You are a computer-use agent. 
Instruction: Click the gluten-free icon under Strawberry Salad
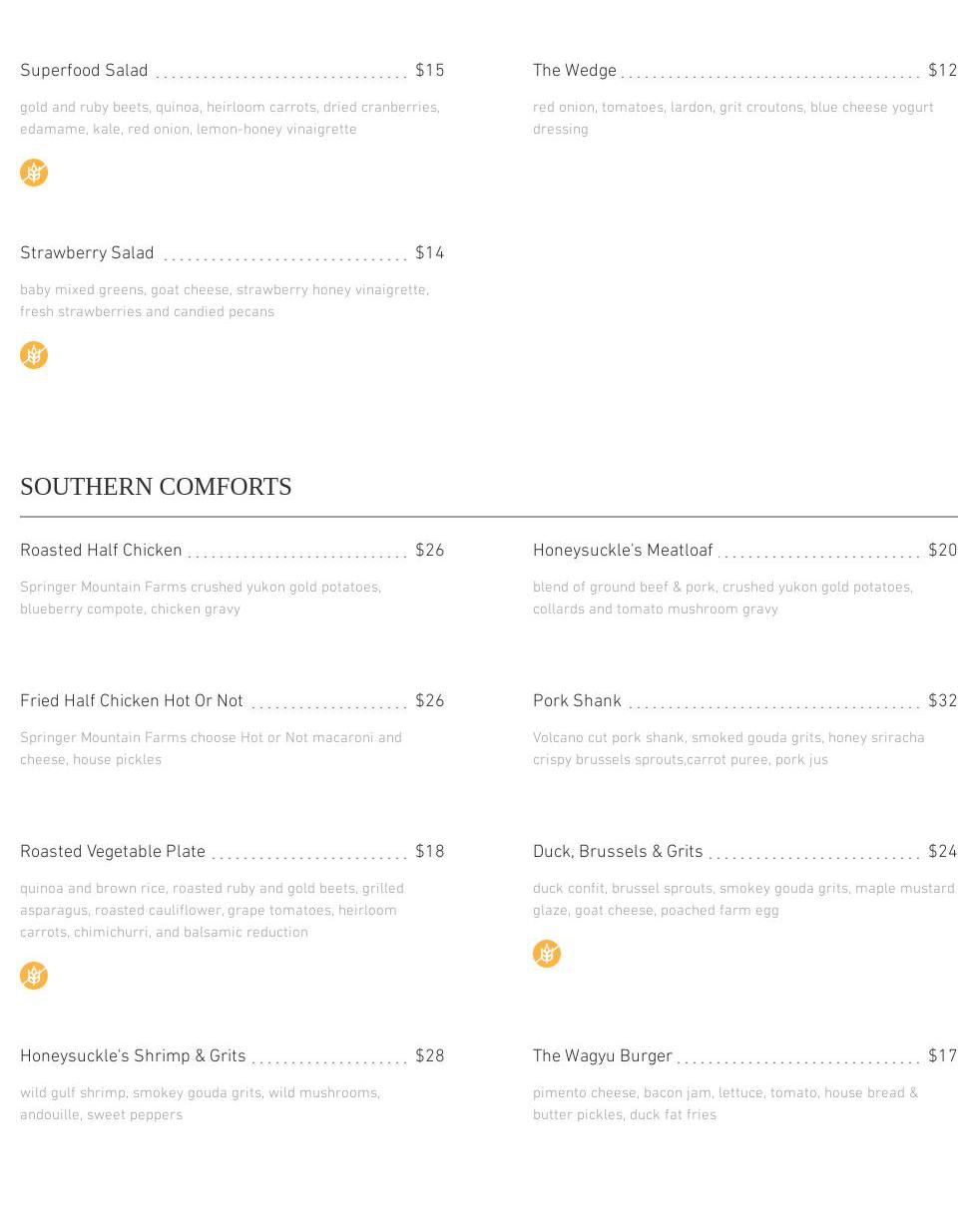tap(34, 355)
